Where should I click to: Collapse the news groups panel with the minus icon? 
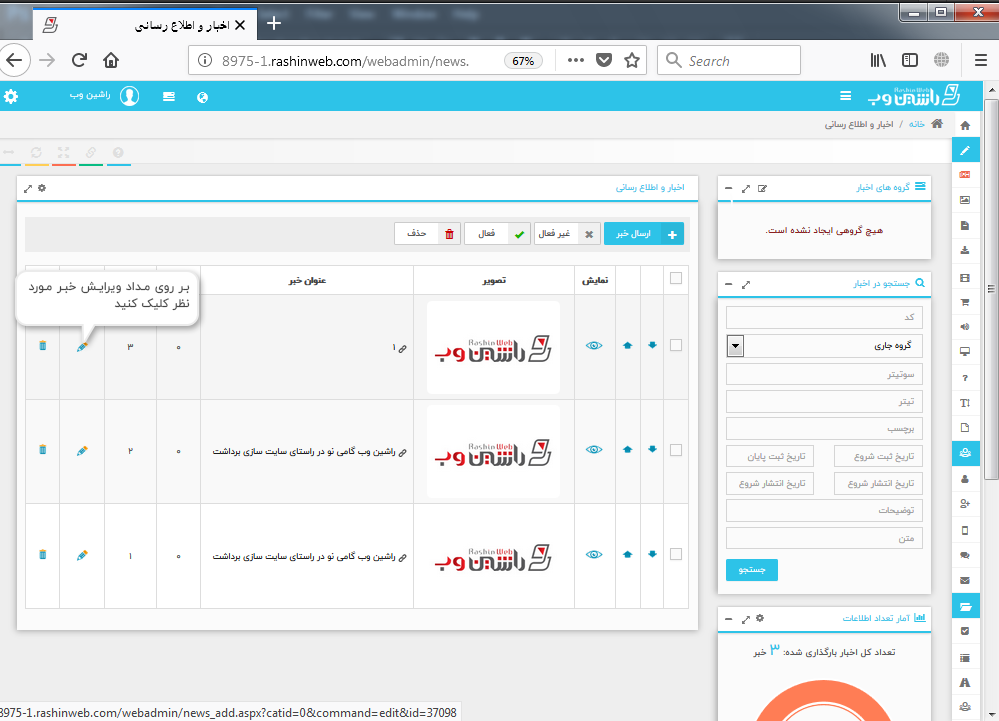click(729, 189)
